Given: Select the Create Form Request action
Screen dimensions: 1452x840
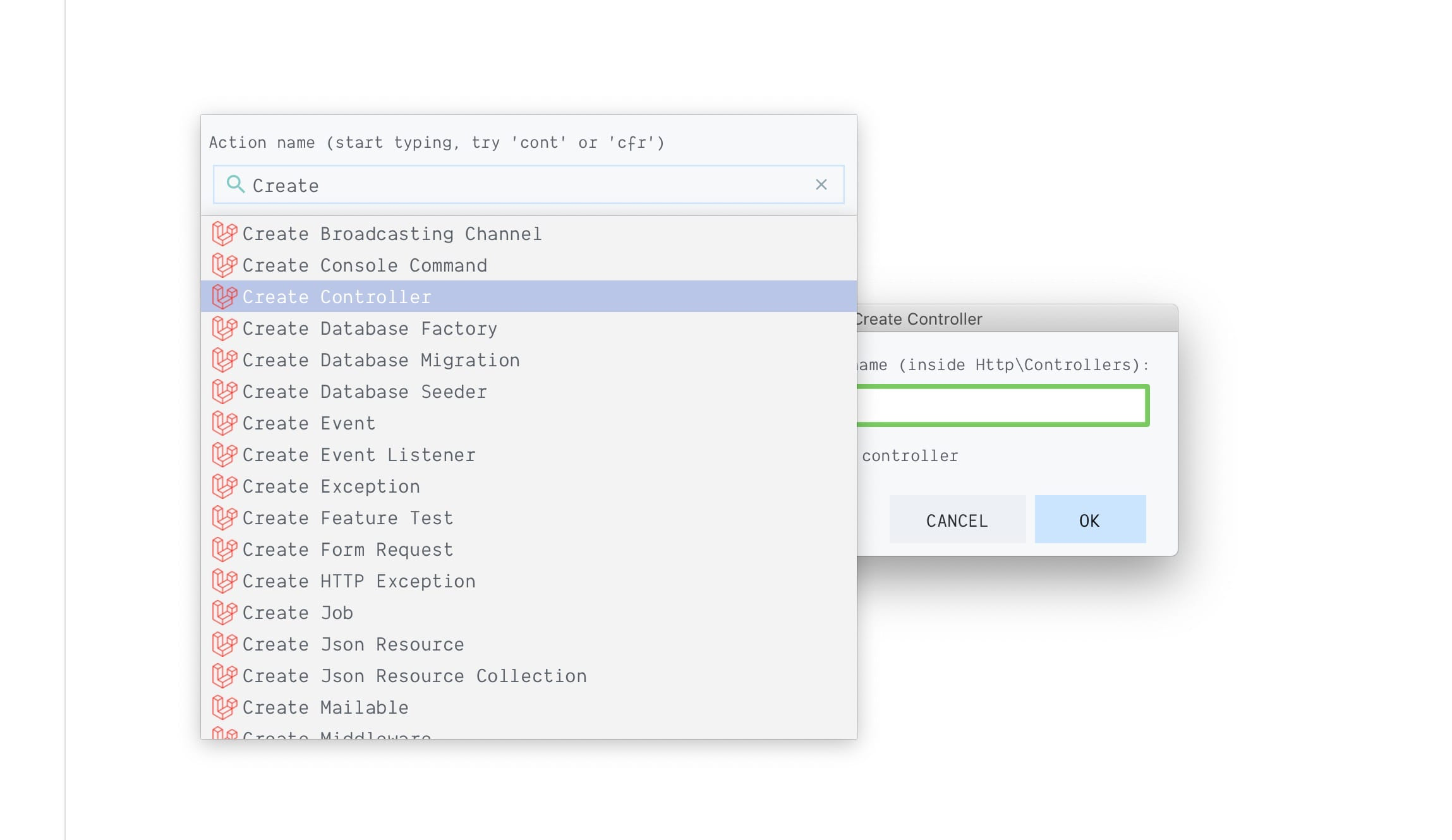Looking at the screenshot, I should click(x=348, y=549).
